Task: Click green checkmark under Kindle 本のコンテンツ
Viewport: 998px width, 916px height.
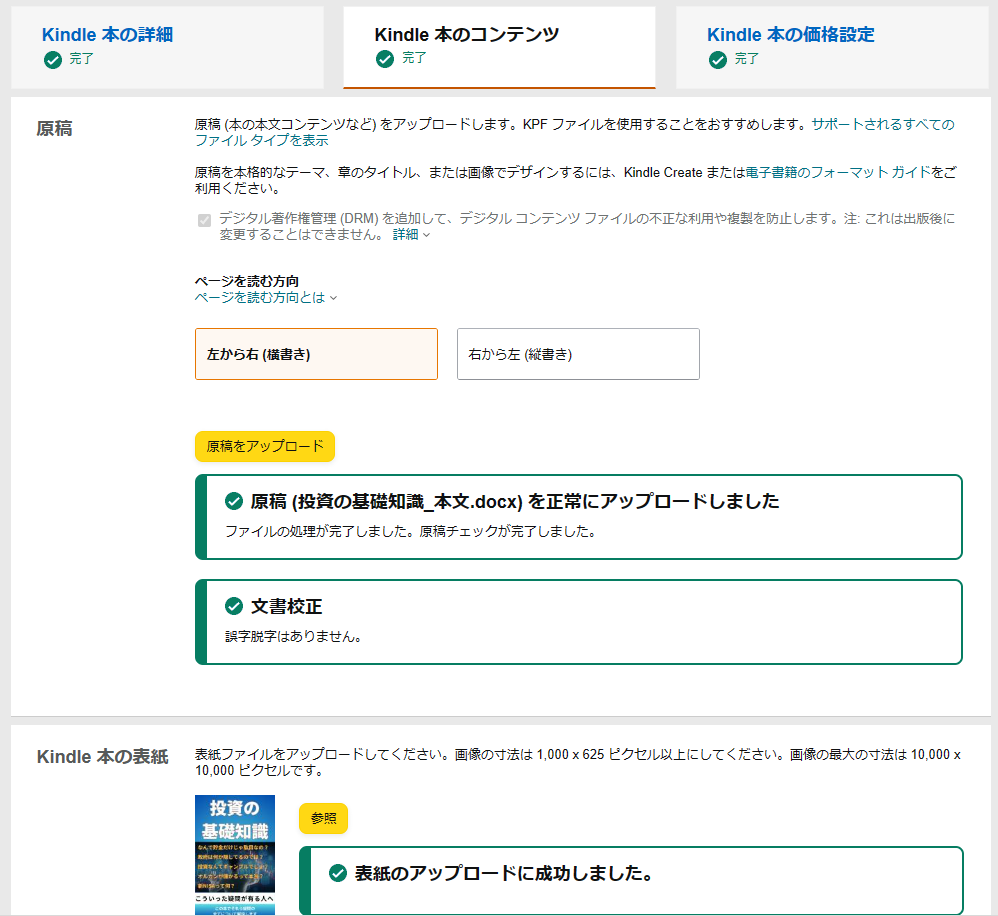Action: (x=385, y=59)
